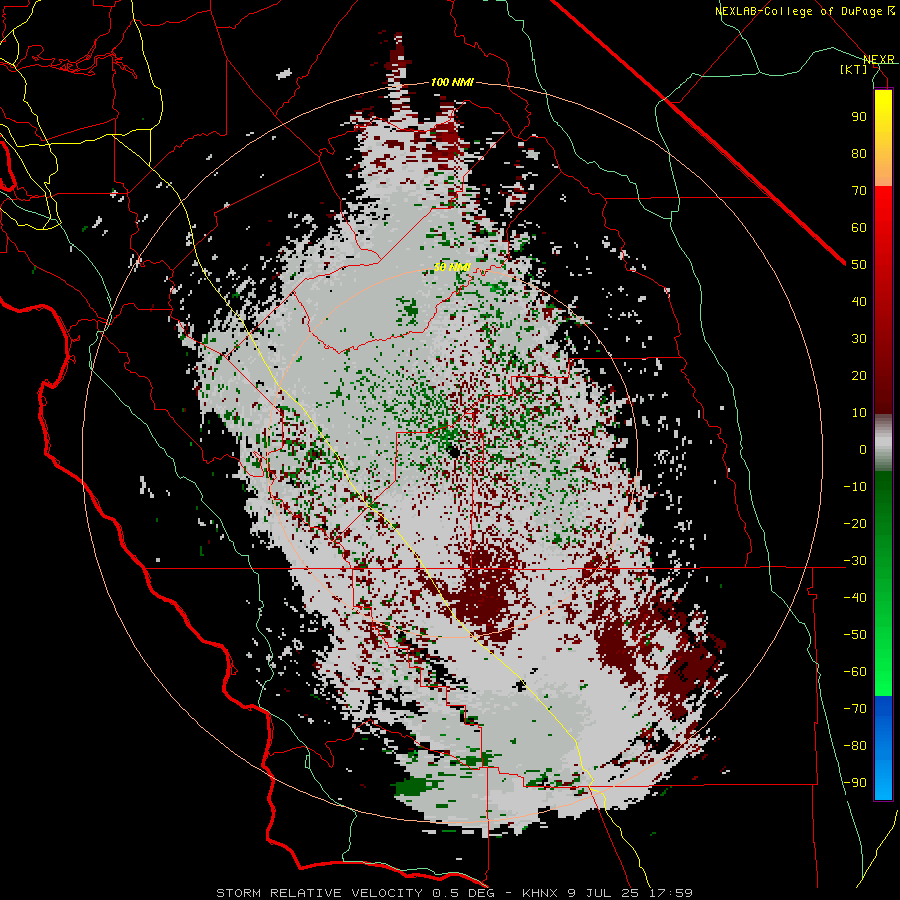Click the 0 value on the velocity scale
900x900 pixels.
[863, 450]
